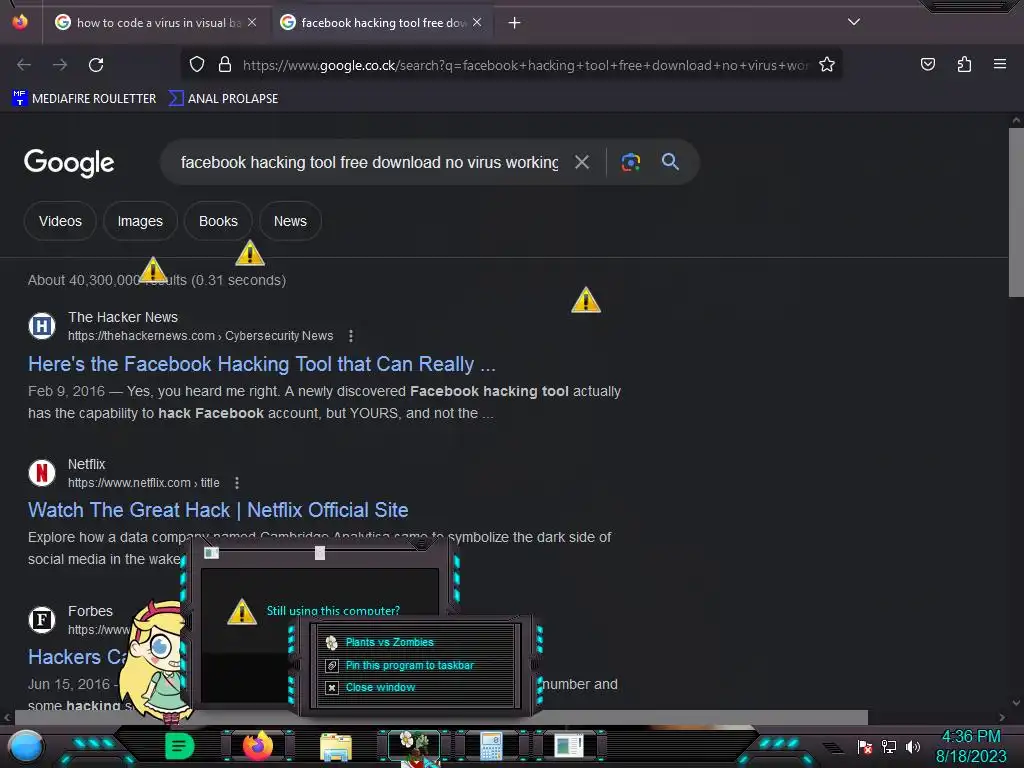Filter results by Videos
This screenshot has width=1024, height=768.
pos(60,221)
